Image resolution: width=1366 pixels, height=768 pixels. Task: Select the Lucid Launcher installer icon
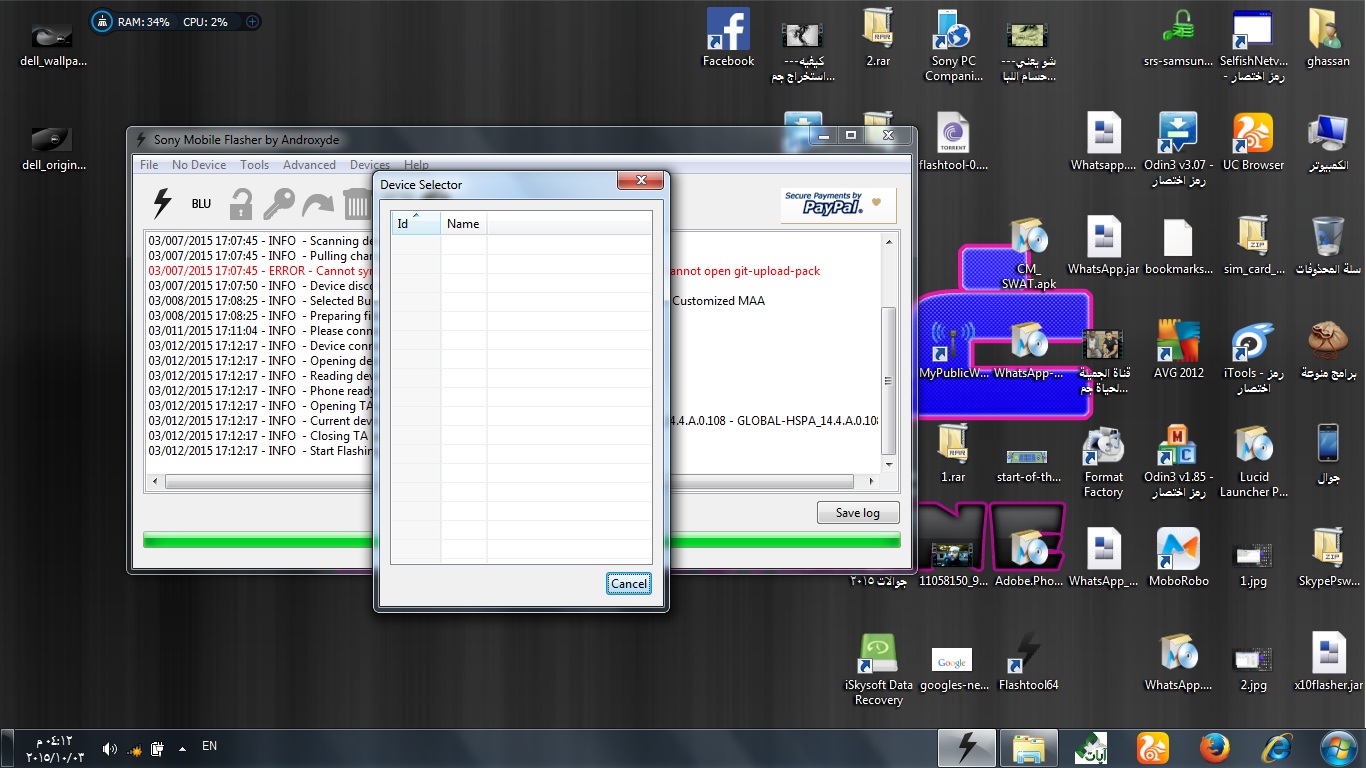coord(1253,462)
